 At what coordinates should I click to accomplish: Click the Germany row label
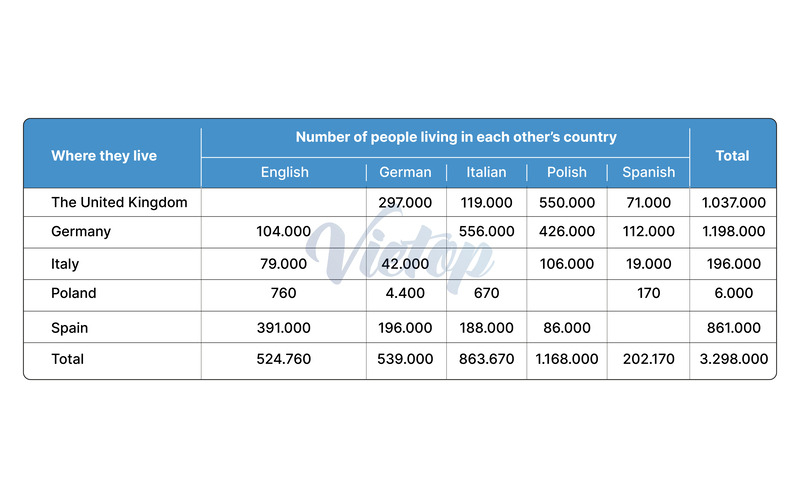tap(81, 232)
